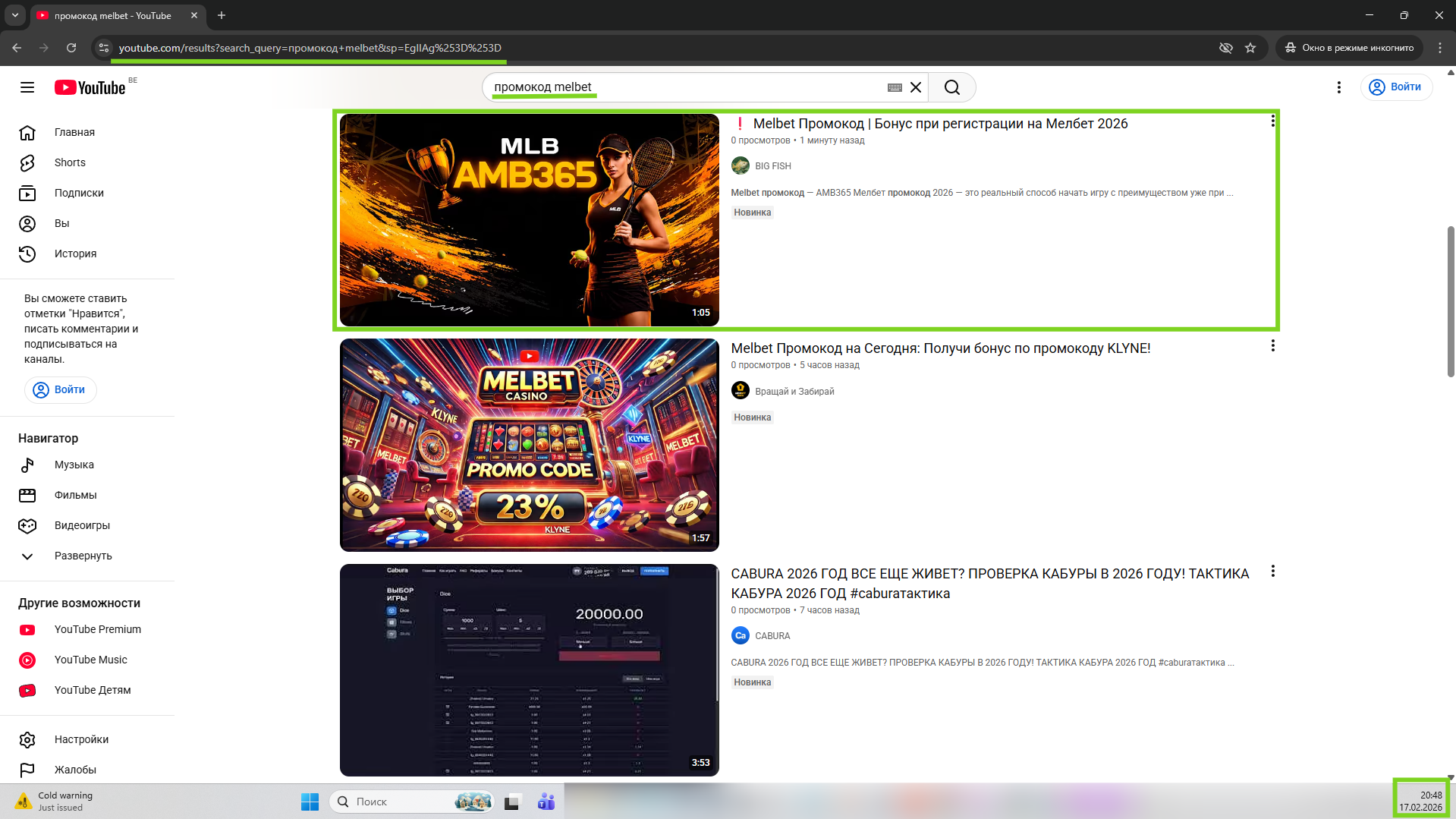Open the Melbet Casino promo code 23% thumbnail

[x=529, y=445]
